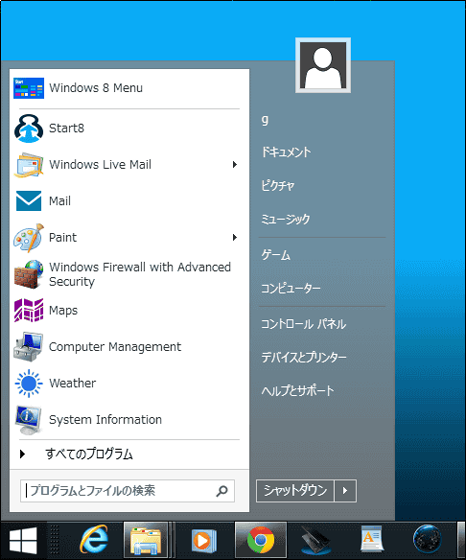466x560 pixels.
Task: Click the Windows 8 Menu text entry
Action: (x=96, y=88)
